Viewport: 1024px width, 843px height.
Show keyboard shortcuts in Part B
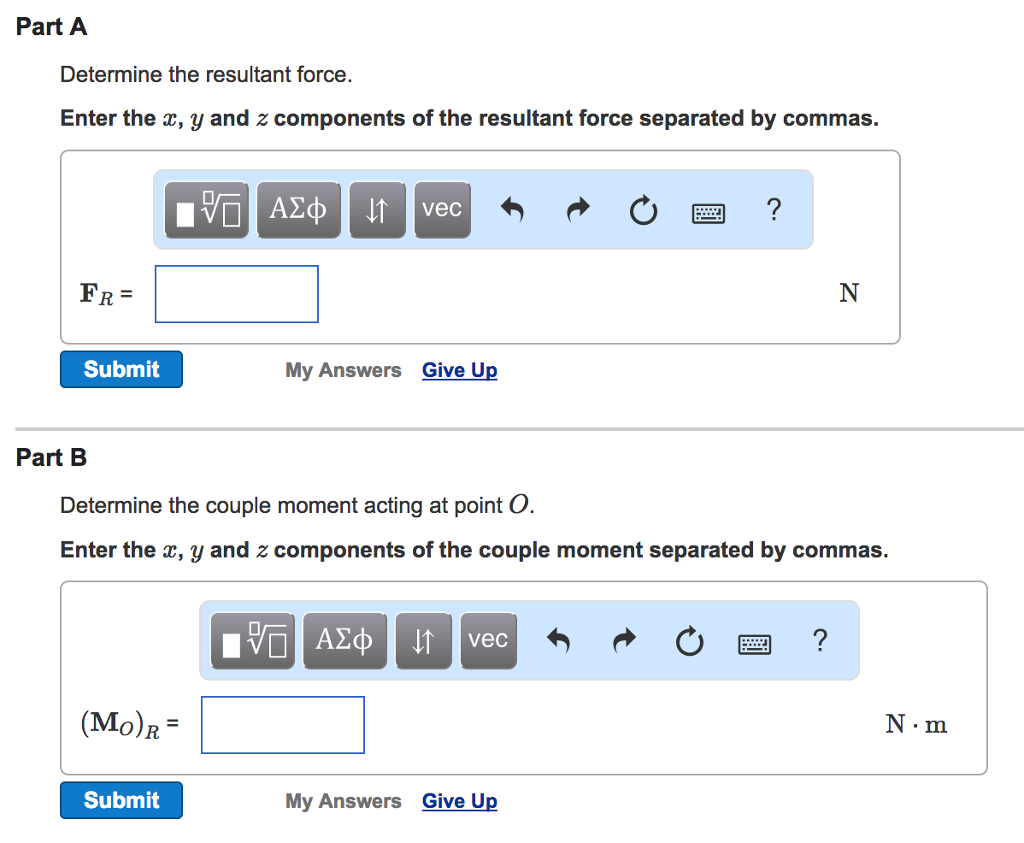tap(754, 644)
